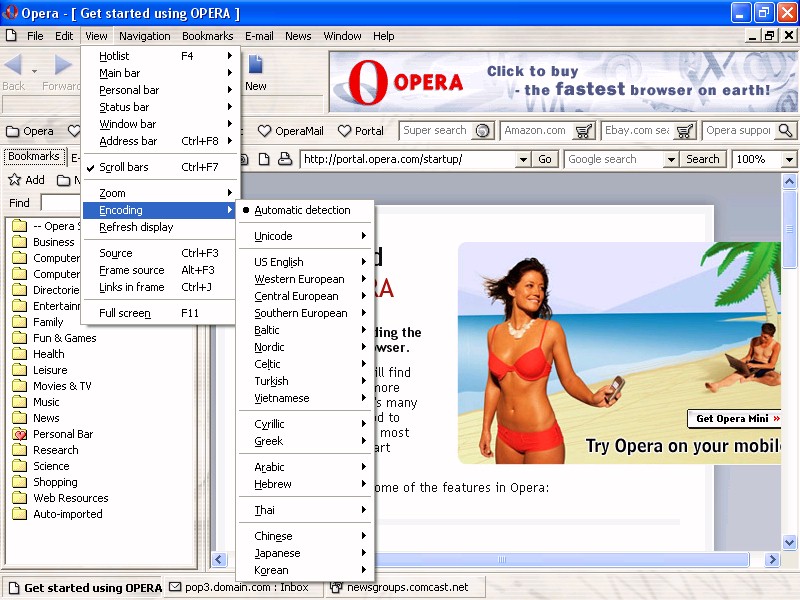Click the Music folder icon

[x=19, y=402]
